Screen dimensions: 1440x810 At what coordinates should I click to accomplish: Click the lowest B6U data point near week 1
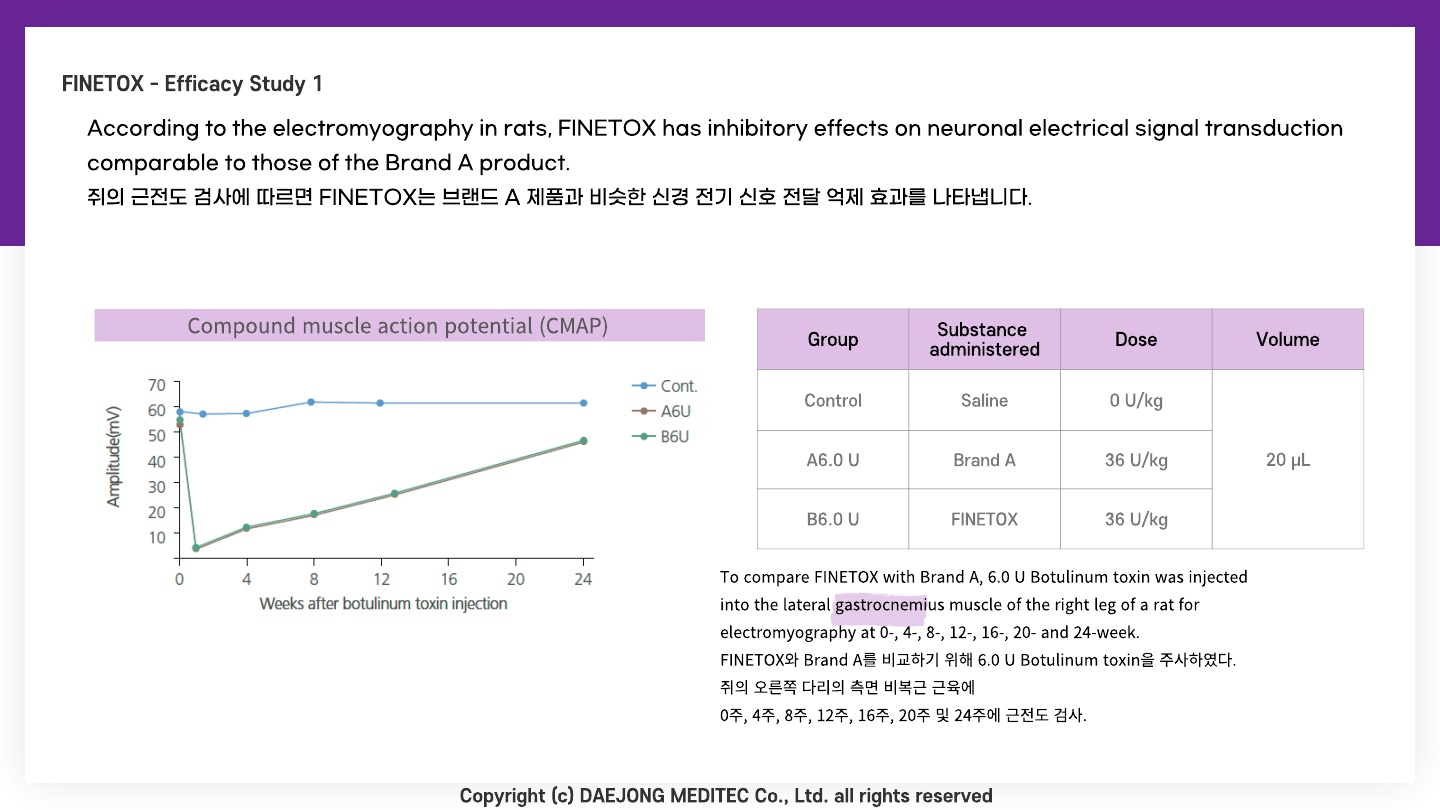click(196, 548)
